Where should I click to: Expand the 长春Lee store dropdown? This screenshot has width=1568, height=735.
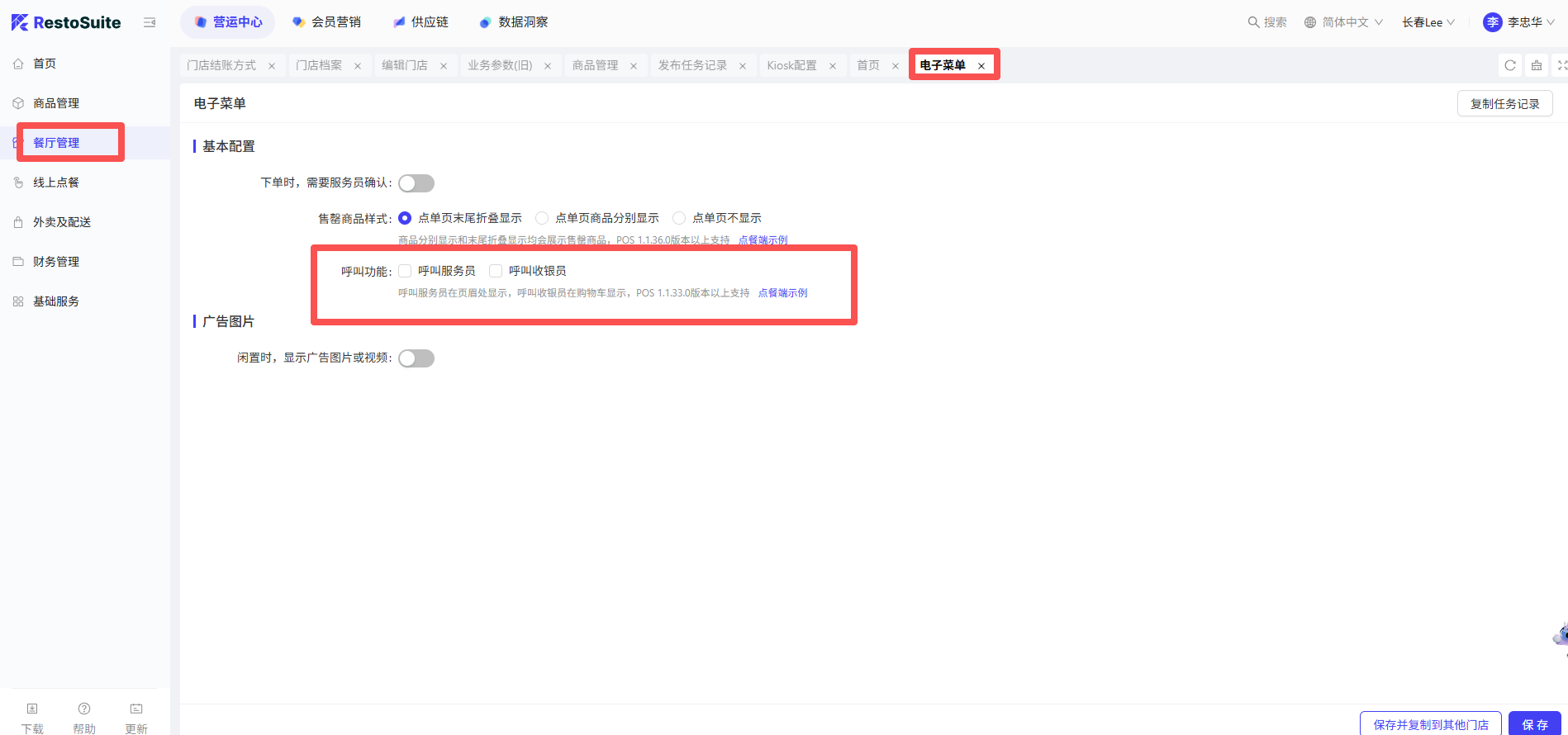(x=1428, y=22)
